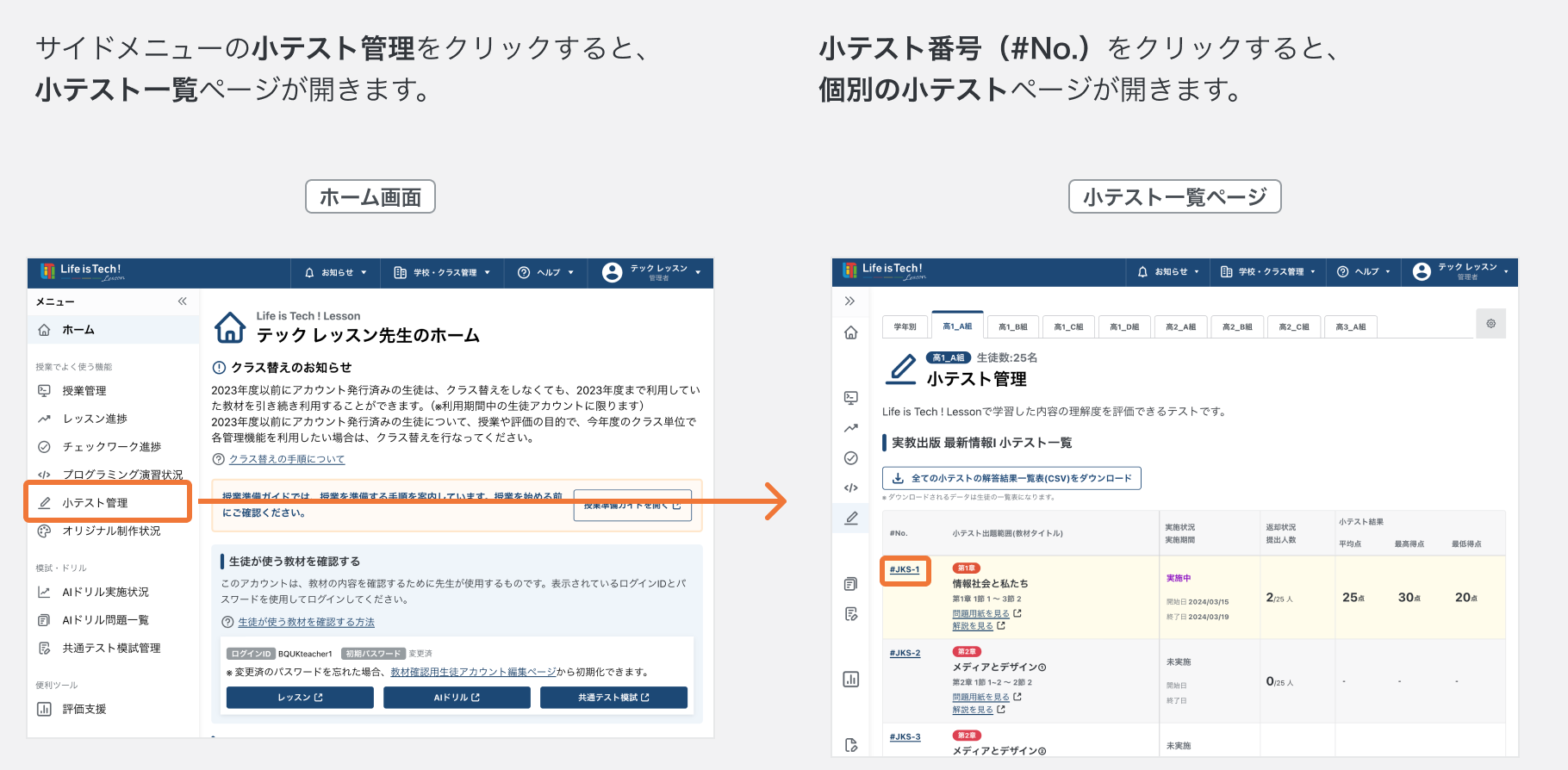Open テック レッスン account menu on home screen
This screenshot has width=1568, height=770.
651,272
